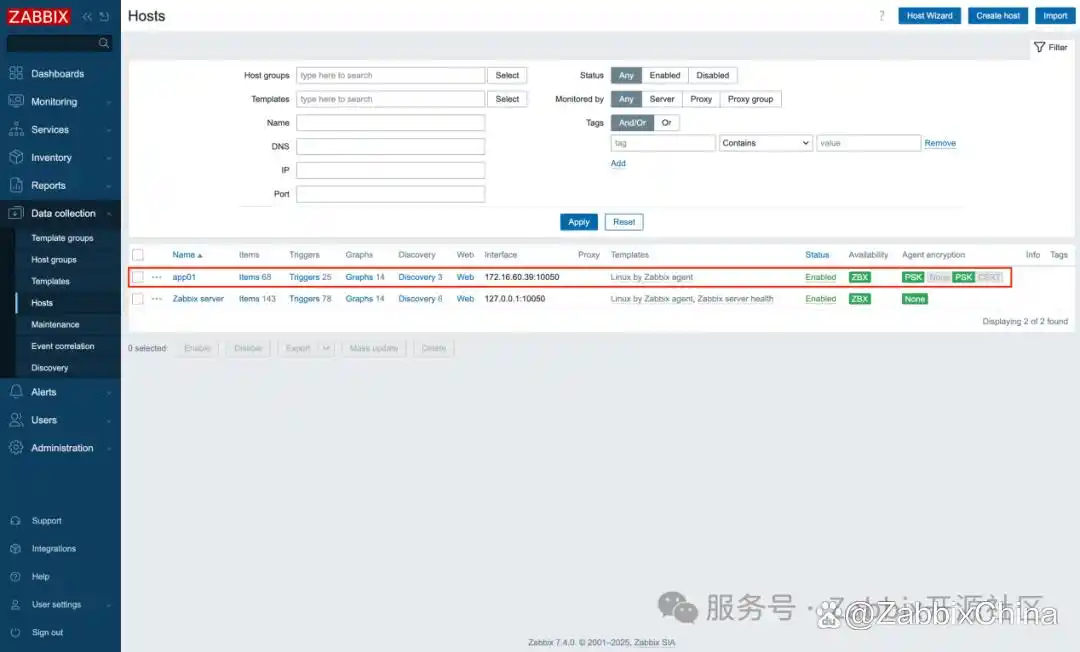The width and height of the screenshot is (1080, 652).
Task: Open Event correlation submenu item
Action: pyautogui.click(x=63, y=346)
